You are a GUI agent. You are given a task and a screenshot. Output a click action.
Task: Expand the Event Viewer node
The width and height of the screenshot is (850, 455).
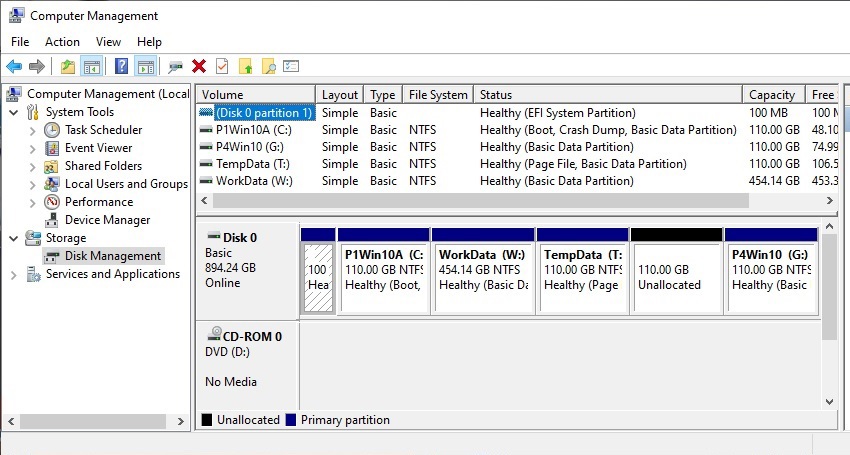click(33, 149)
